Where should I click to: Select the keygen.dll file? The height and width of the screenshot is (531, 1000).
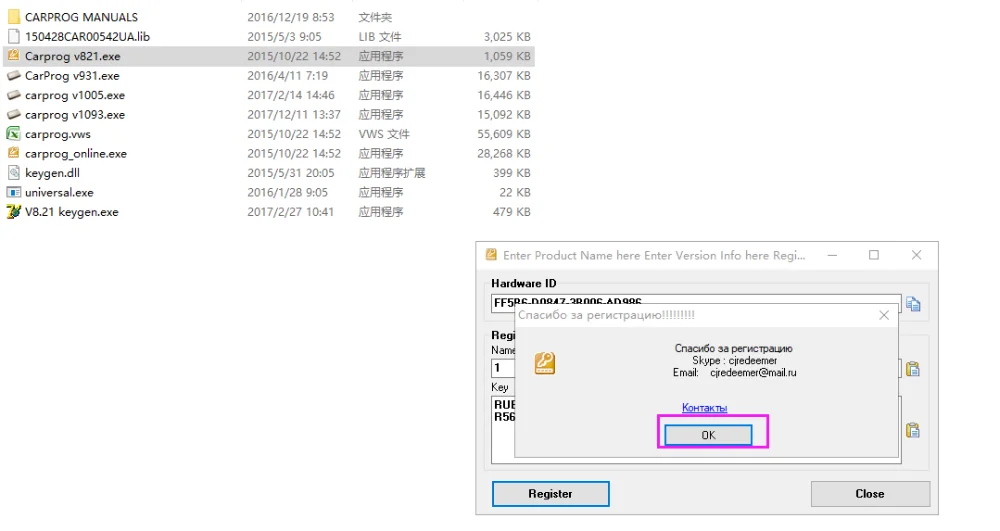(x=52, y=173)
